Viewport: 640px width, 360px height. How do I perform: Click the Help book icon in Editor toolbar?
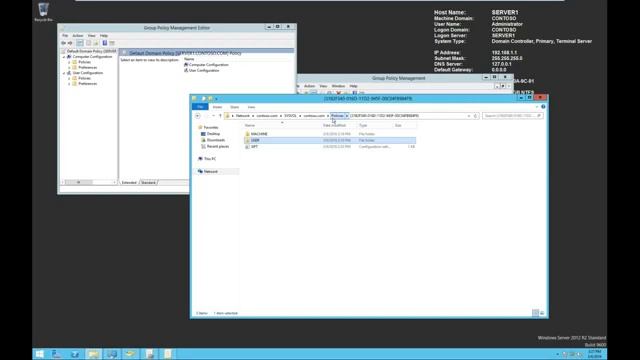click(104, 43)
